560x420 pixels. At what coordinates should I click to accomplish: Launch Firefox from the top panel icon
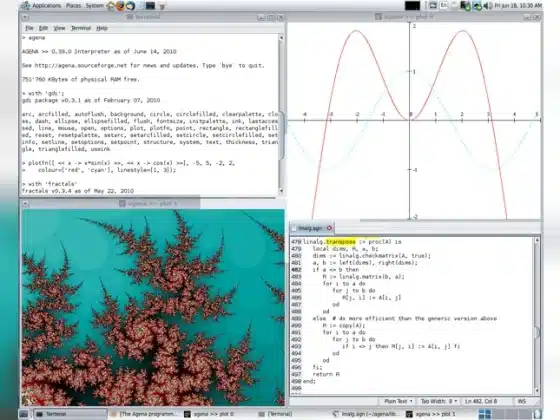tap(121, 6)
